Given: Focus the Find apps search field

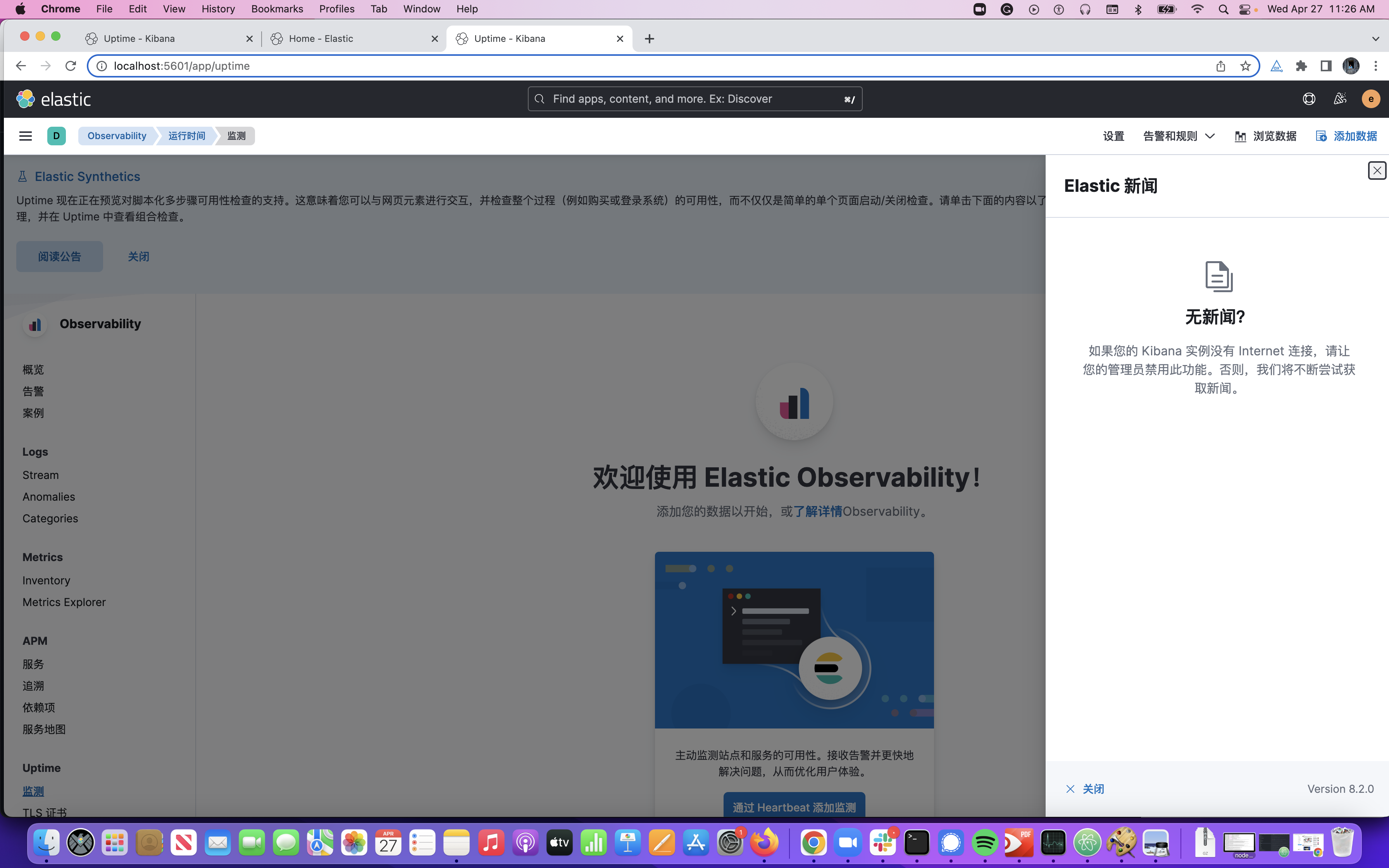Looking at the screenshot, I should pyautogui.click(x=694, y=99).
